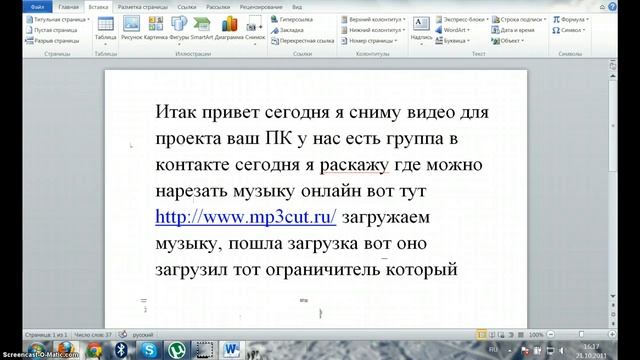
Task: Open the Таблица insert menu
Action: [105, 31]
